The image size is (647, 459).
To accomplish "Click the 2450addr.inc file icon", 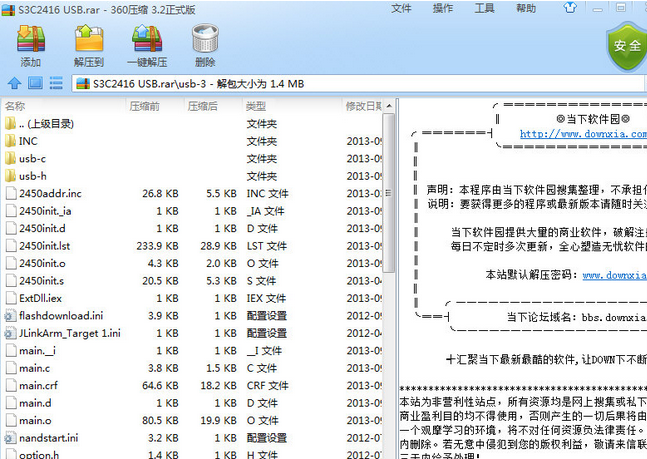I will pos(11,194).
